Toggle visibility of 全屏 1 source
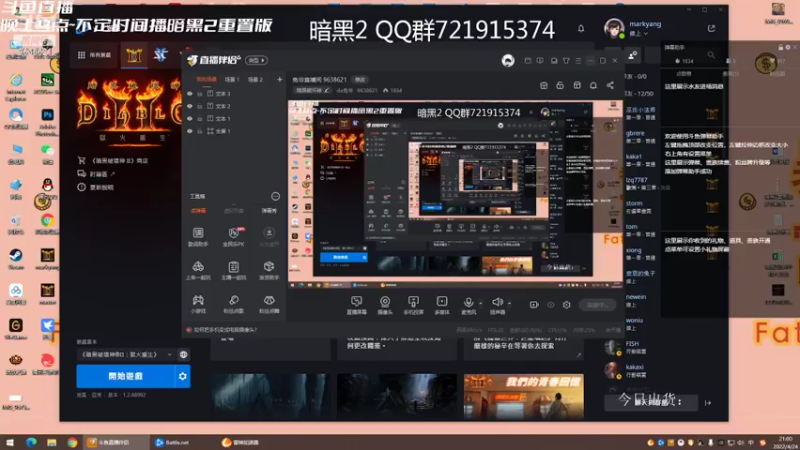 click(x=190, y=131)
